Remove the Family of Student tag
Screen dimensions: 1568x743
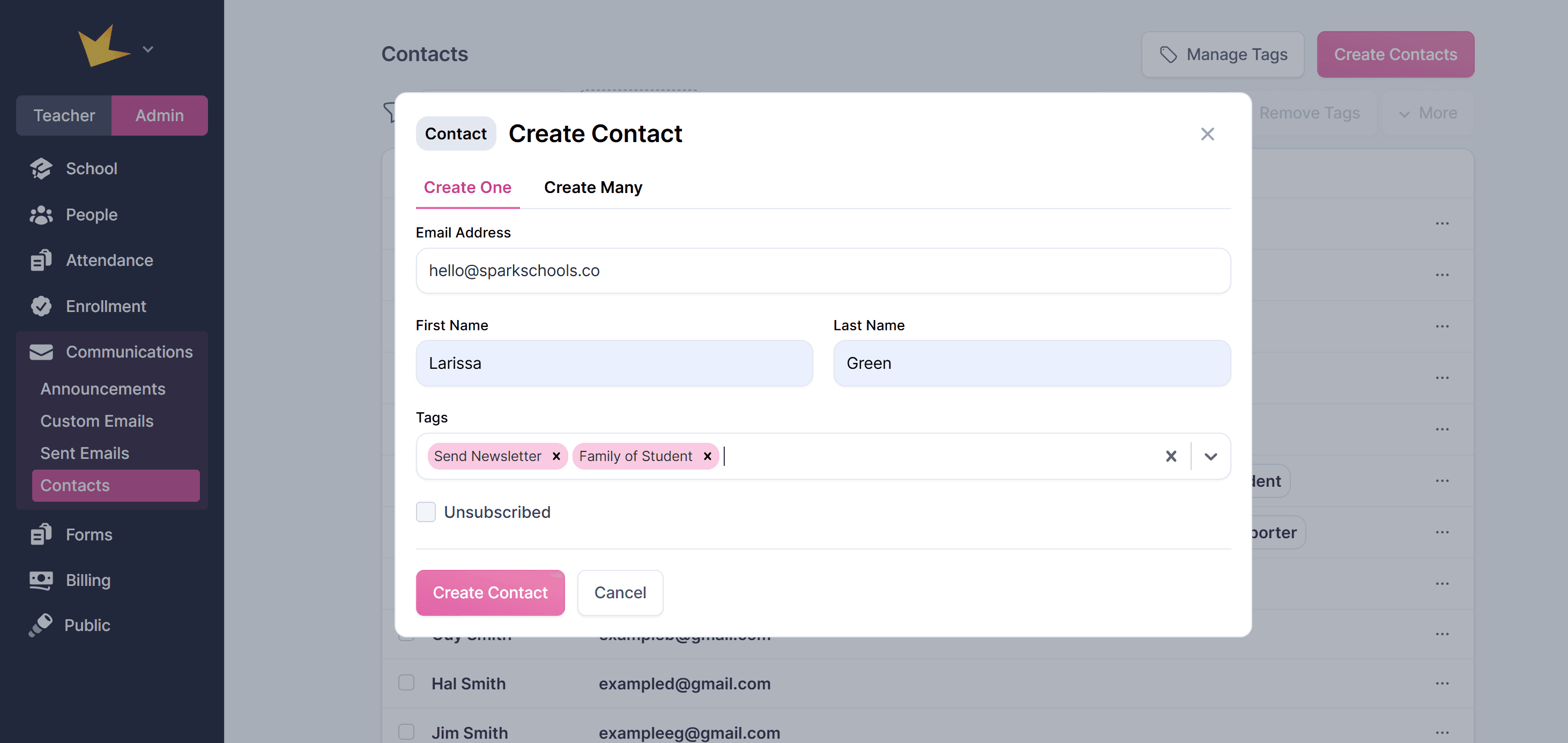pos(707,456)
